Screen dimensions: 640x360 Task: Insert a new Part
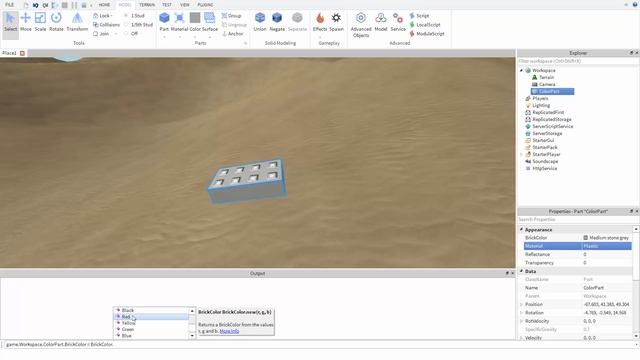tap(164, 22)
